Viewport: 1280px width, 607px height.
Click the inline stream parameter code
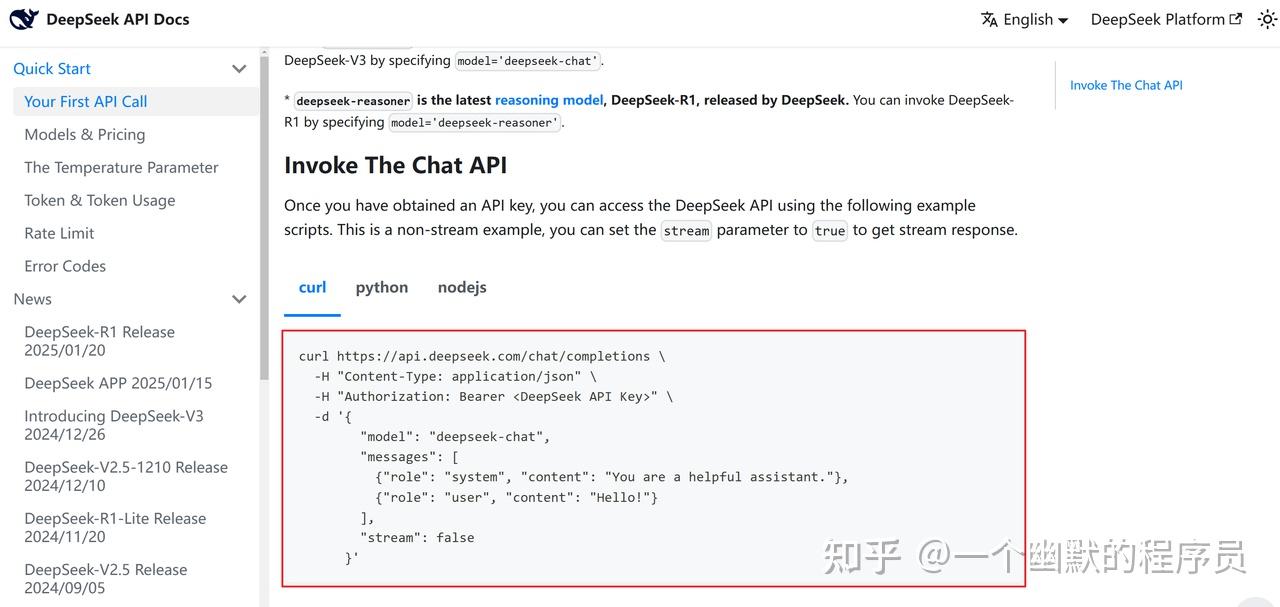coord(686,231)
